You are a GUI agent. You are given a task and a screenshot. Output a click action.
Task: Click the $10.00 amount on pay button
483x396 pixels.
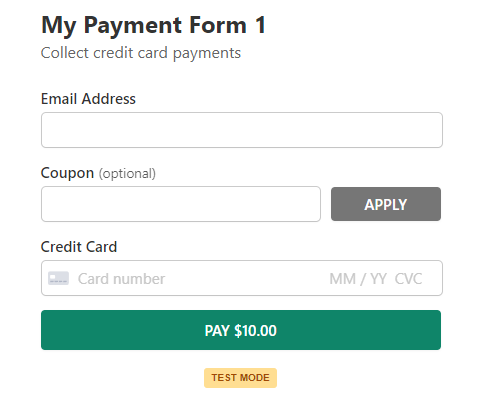tap(255, 331)
